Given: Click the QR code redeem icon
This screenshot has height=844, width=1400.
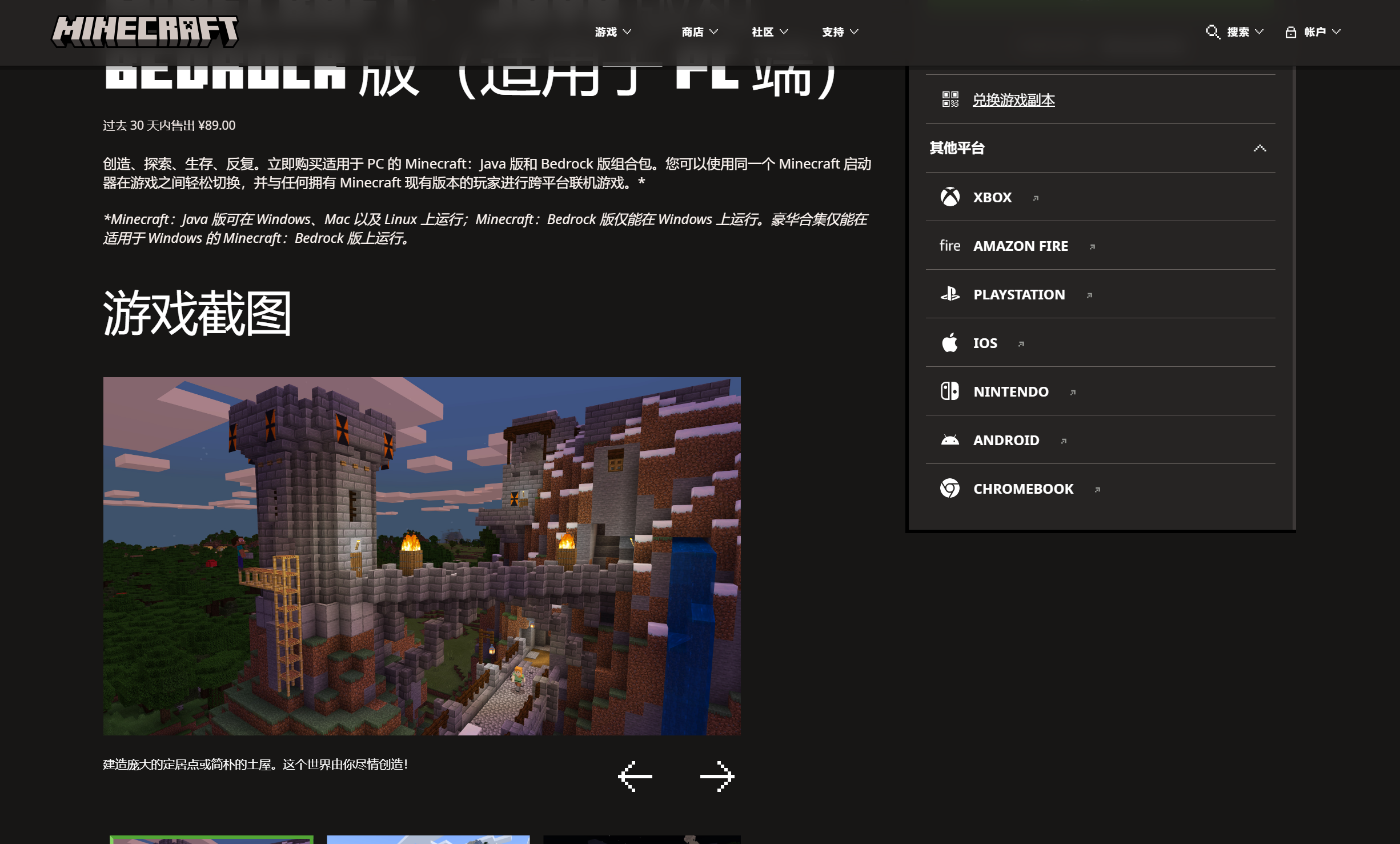Looking at the screenshot, I should pyautogui.click(x=950, y=99).
